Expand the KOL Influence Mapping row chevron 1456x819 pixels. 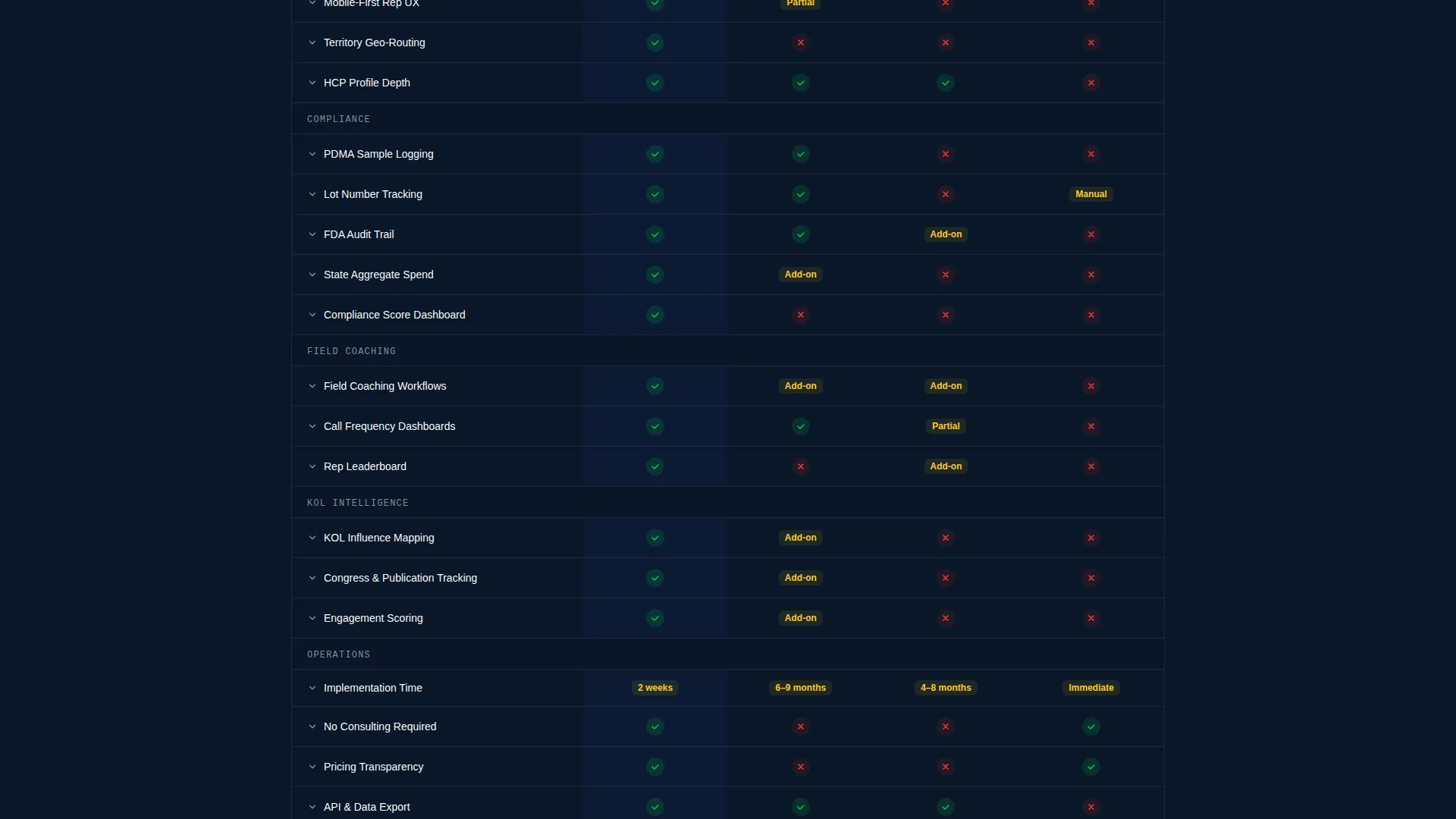[312, 538]
